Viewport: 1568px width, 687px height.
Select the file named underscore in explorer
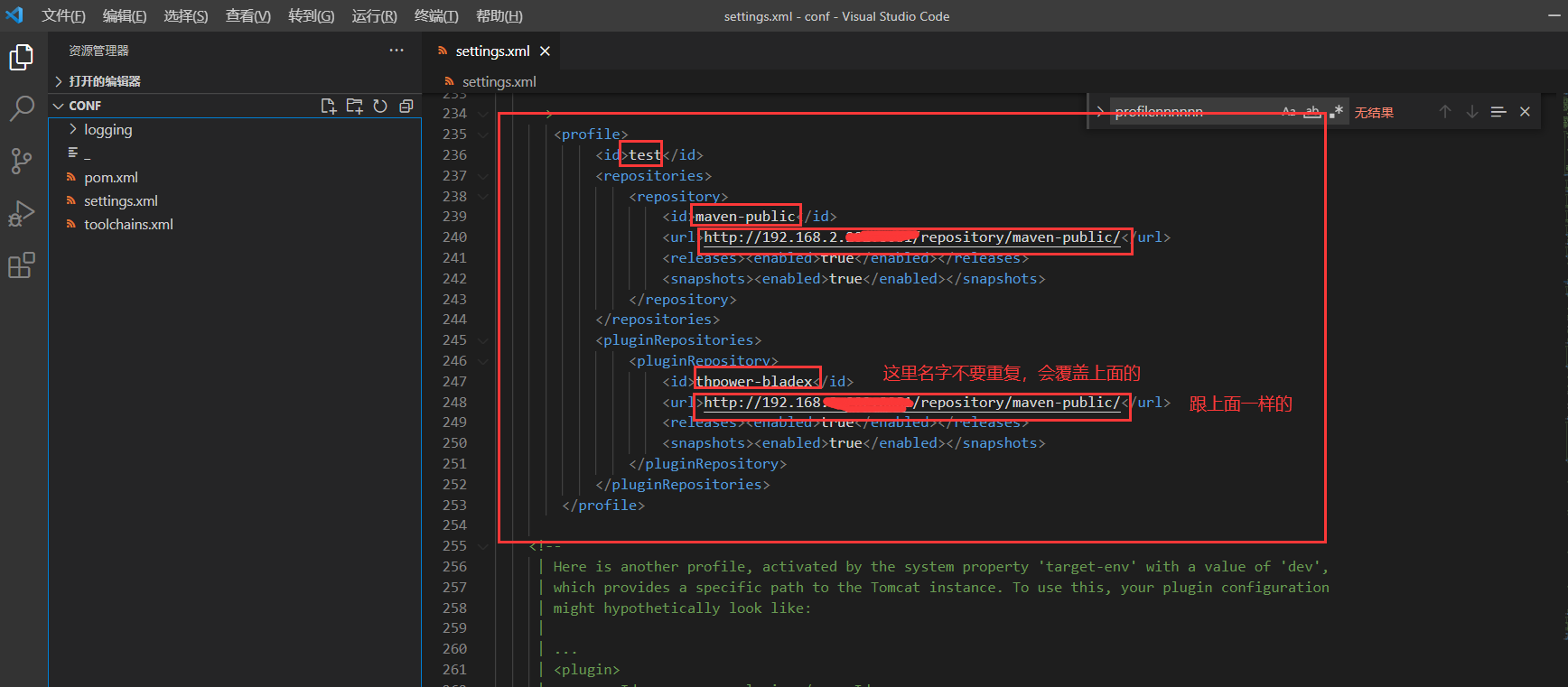(x=88, y=153)
